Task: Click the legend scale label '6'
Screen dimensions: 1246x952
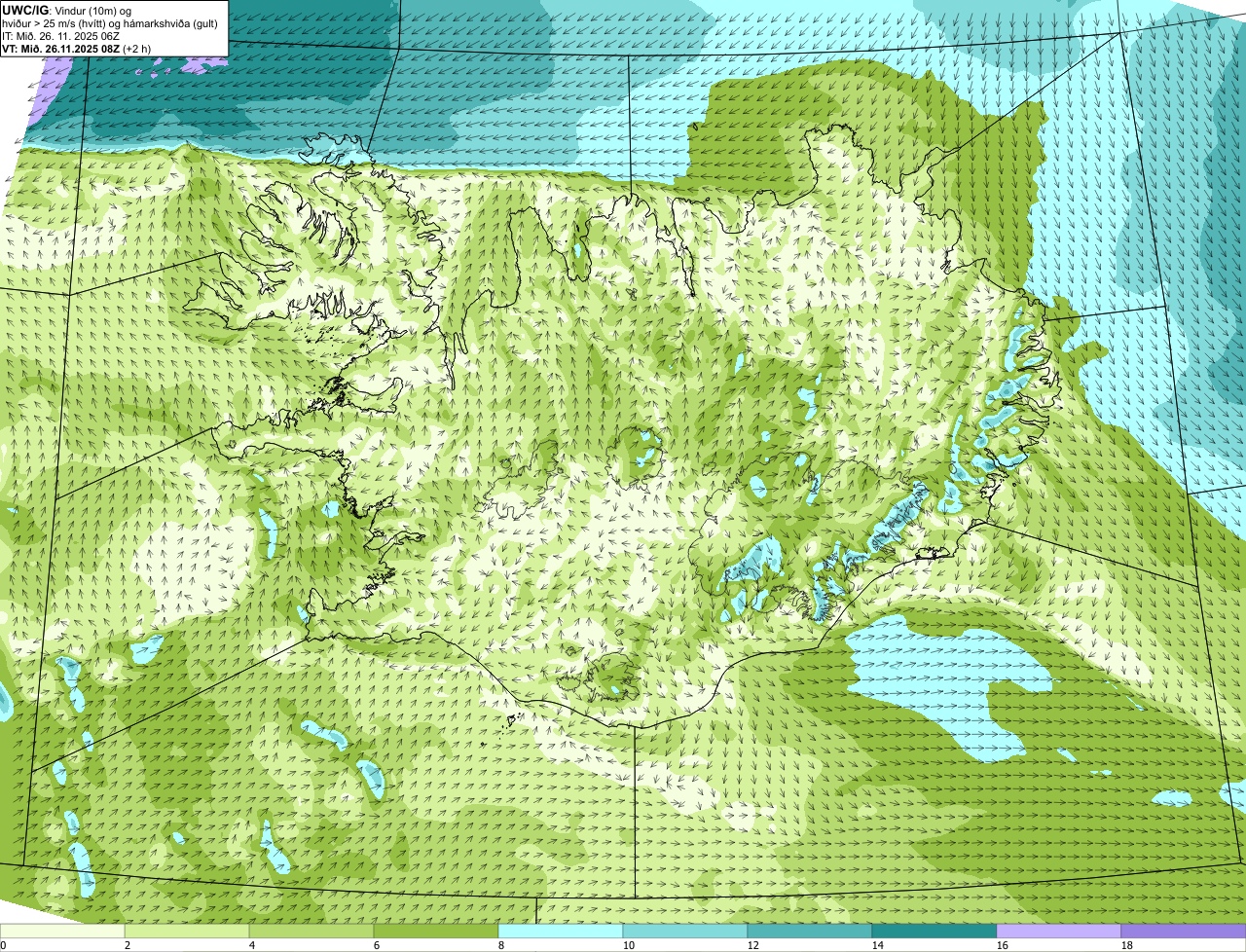Action: 377,945
